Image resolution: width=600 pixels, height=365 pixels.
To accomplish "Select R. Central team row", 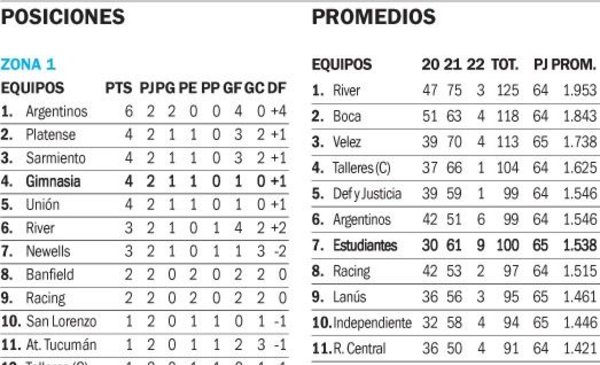I will coord(454,349).
